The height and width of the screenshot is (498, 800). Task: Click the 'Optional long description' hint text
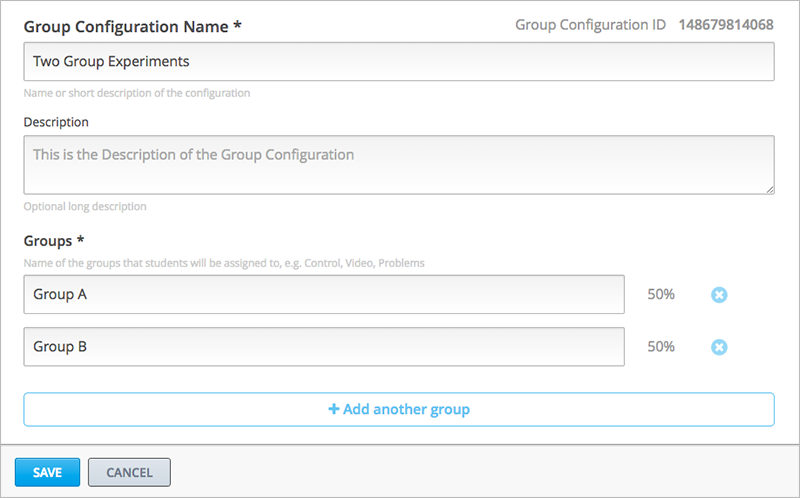pyautogui.click(x=85, y=207)
